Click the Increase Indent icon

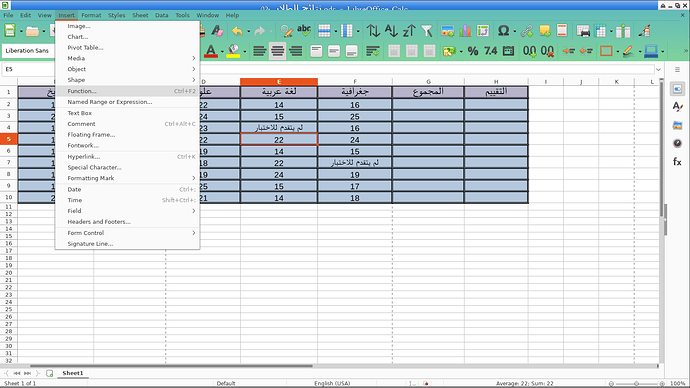tap(568, 51)
